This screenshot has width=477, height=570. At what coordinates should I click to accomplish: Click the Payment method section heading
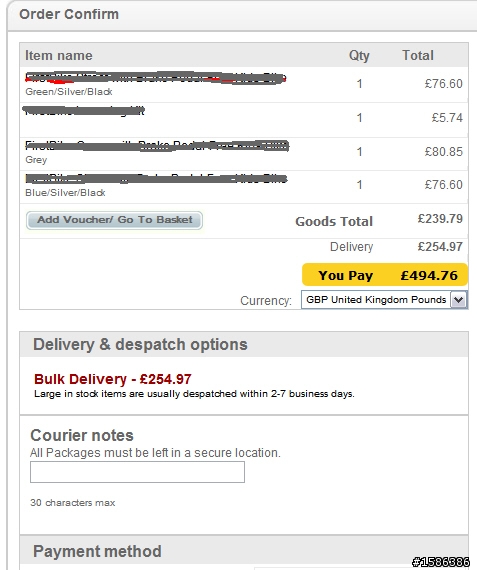97,551
